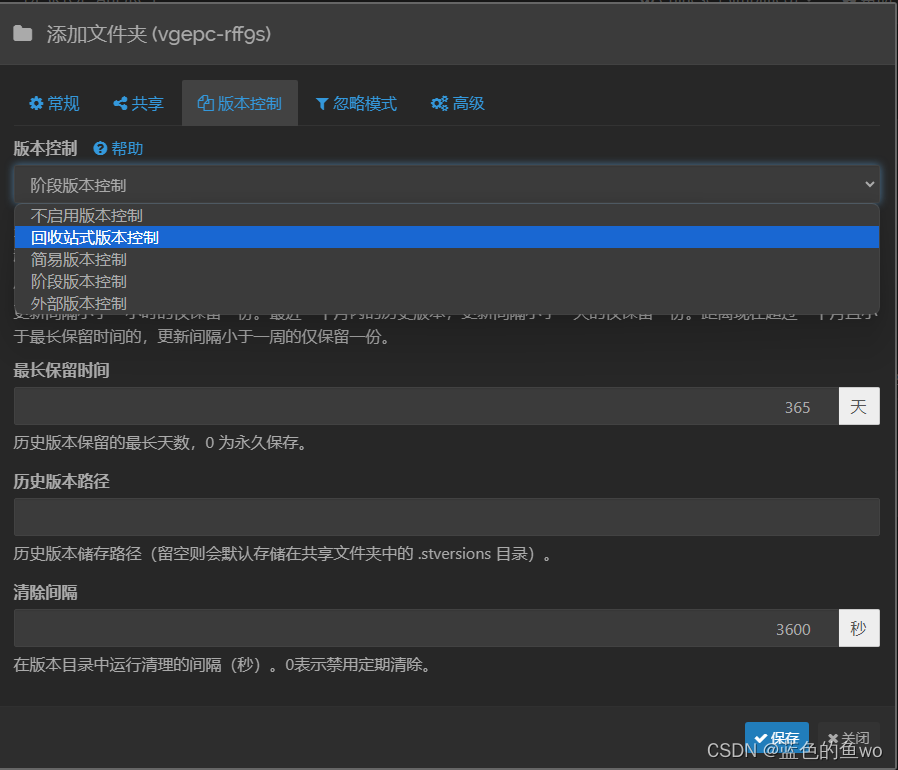
Task: Click the 清除间隔 label
Action: (45, 592)
